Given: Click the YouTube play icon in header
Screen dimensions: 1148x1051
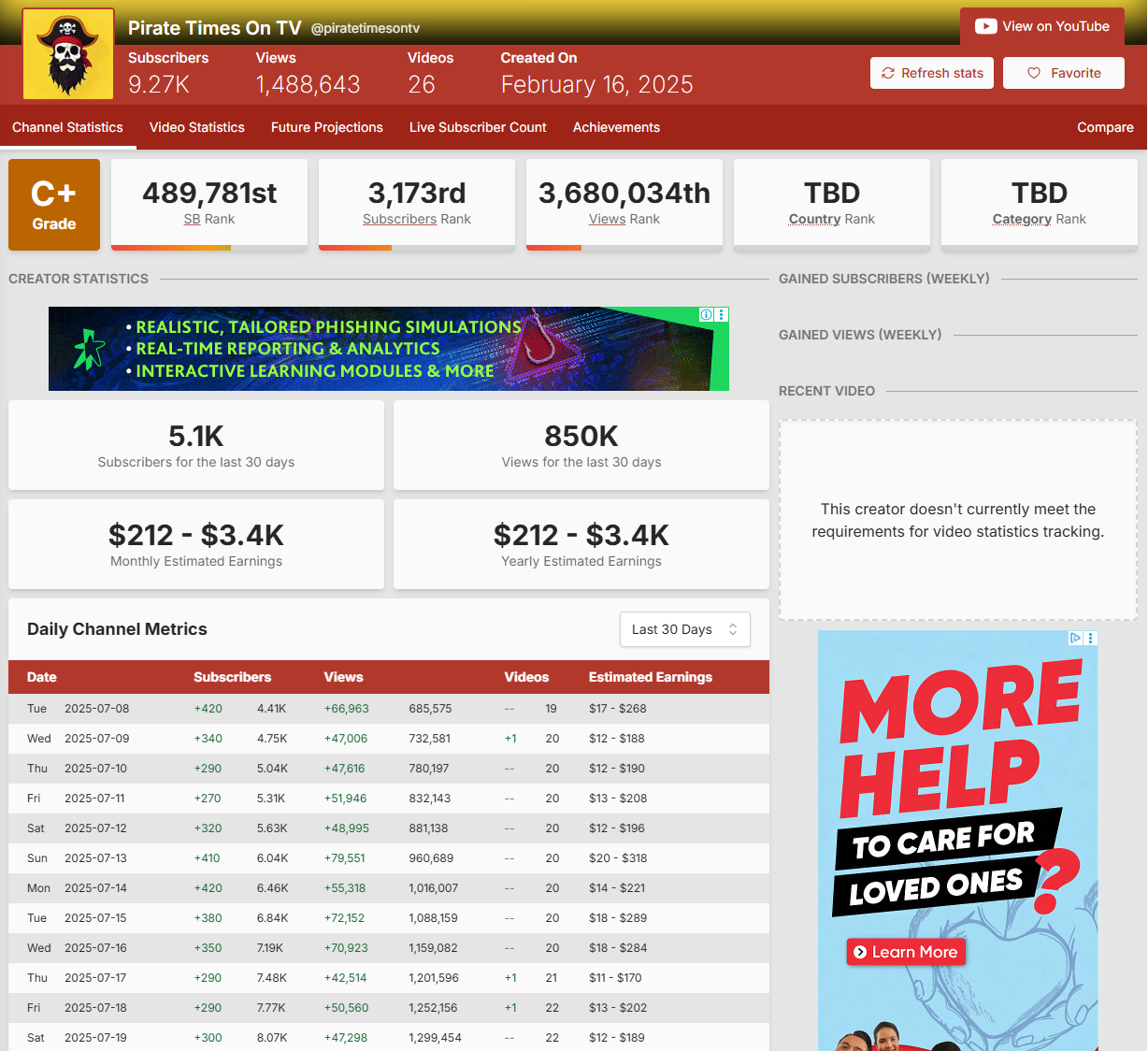Looking at the screenshot, I should (x=985, y=26).
